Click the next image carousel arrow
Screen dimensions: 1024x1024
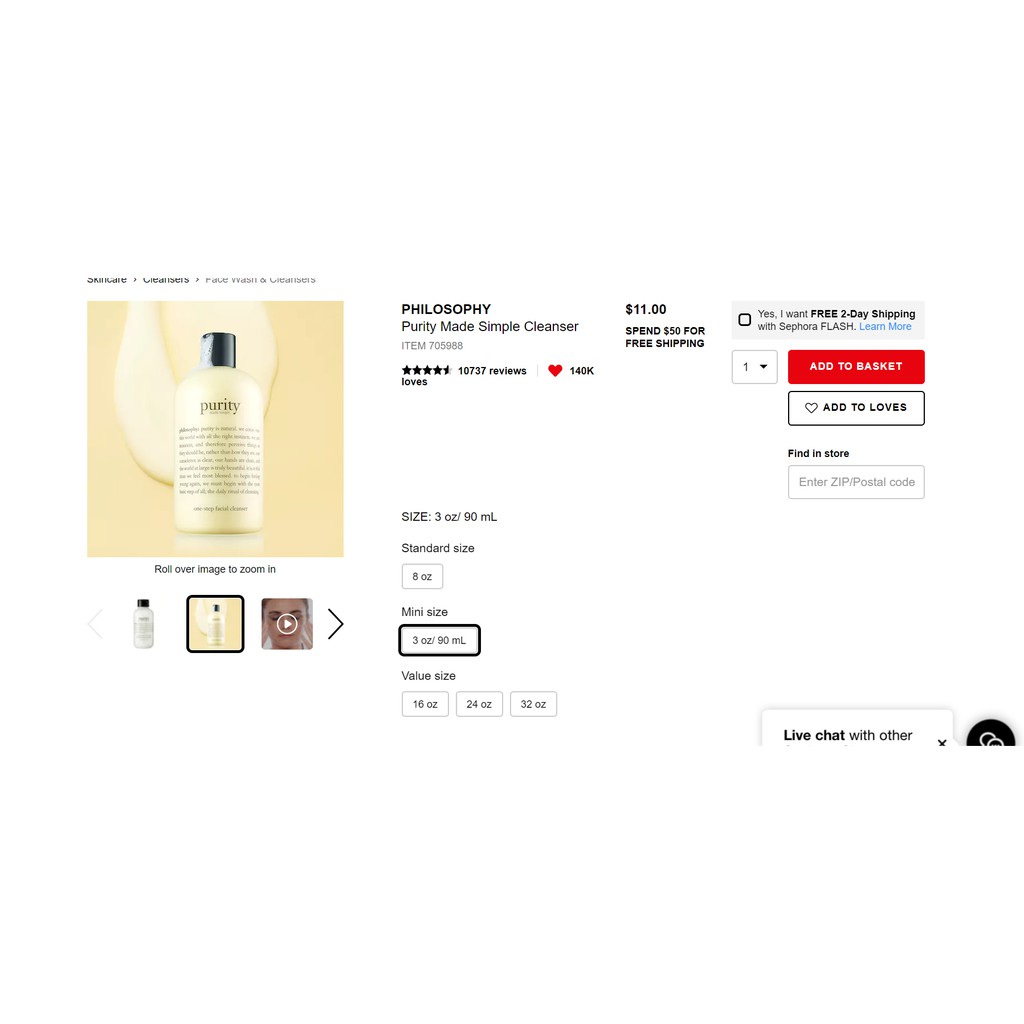click(x=335, y=624)
